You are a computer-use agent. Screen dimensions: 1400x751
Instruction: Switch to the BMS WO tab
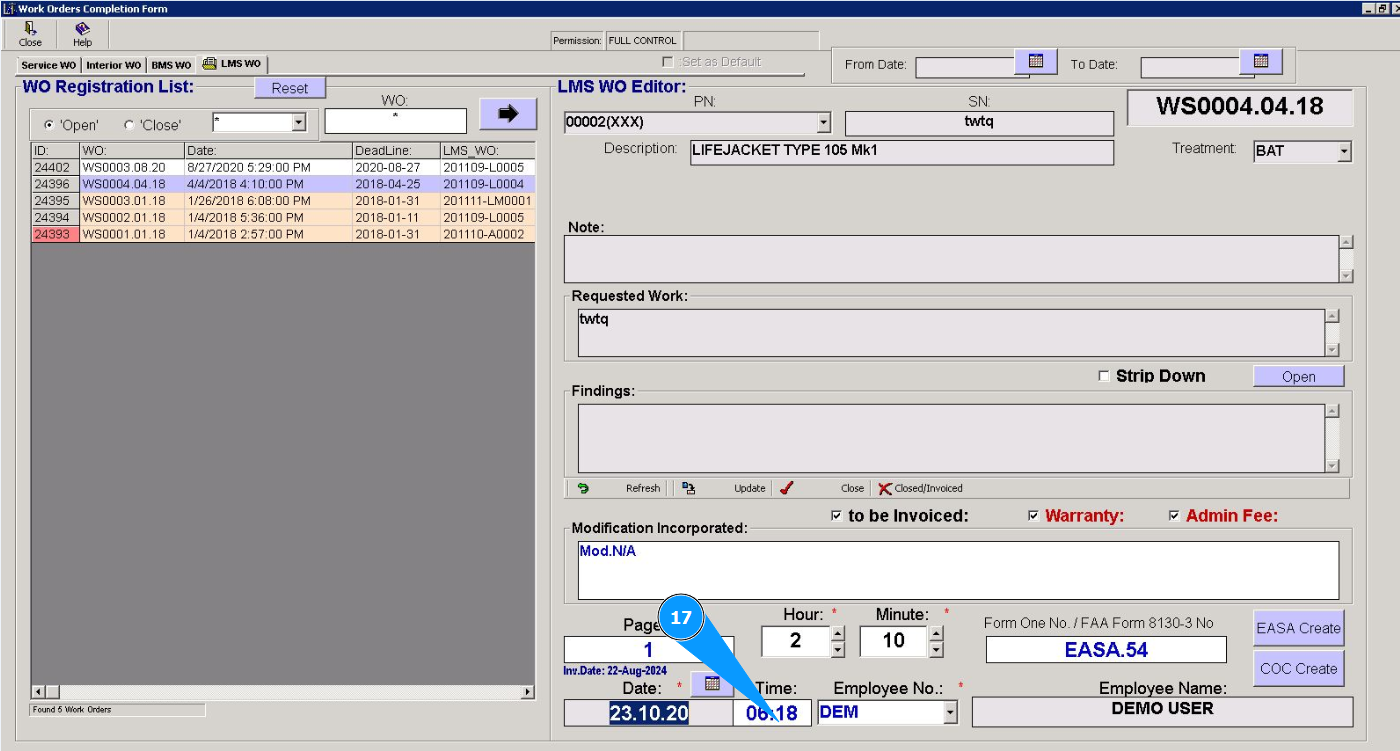coord(171,65)
